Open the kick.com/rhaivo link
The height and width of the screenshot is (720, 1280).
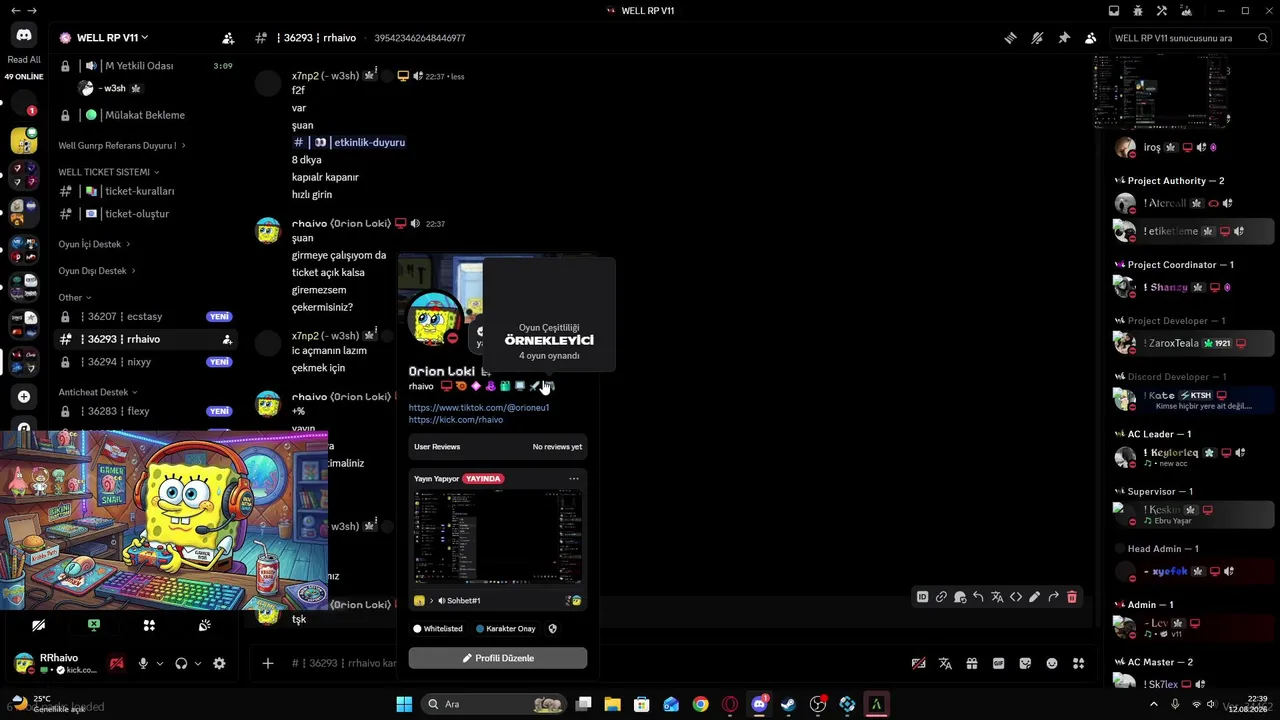[456, 420]
